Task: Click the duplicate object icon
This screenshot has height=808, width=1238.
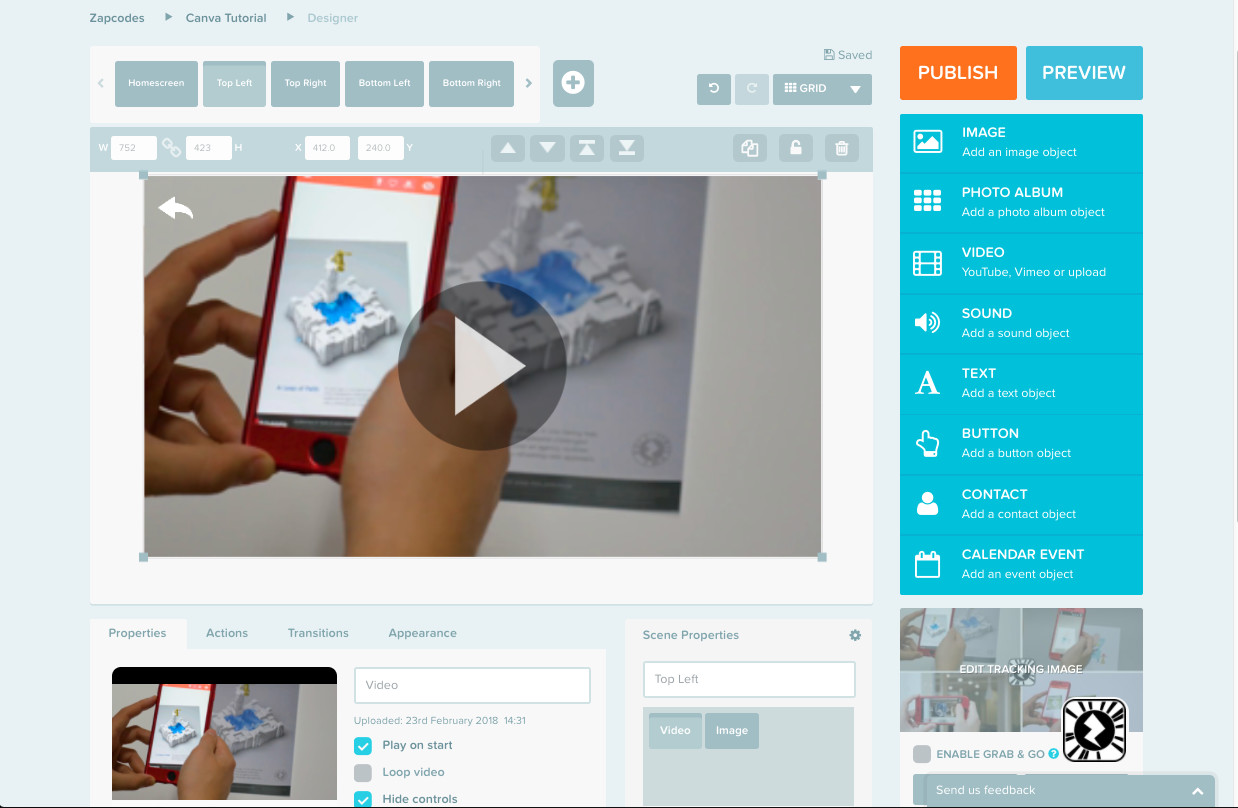Action: pos(750,149)
